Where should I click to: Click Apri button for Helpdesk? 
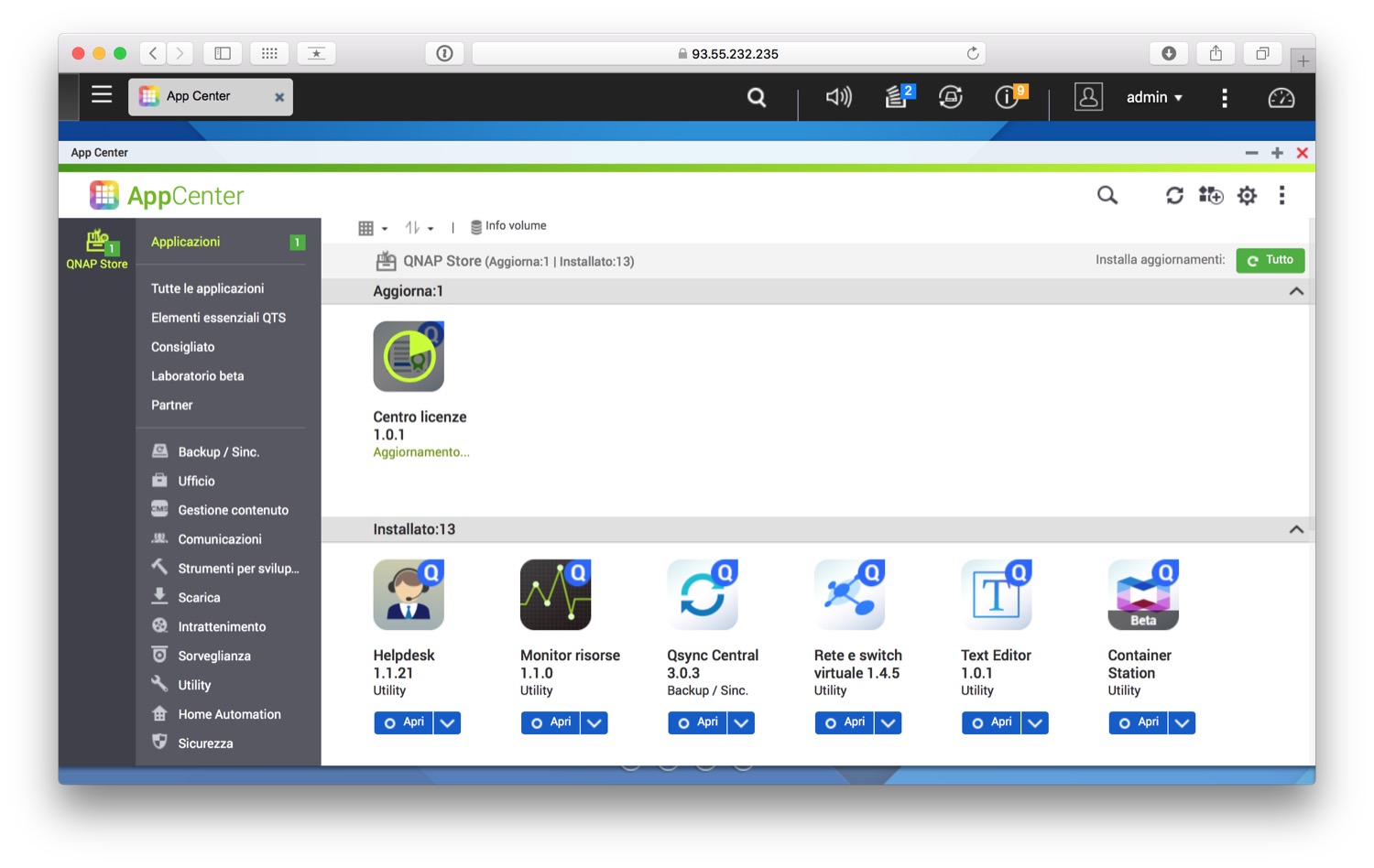click(x=404, y=723)
